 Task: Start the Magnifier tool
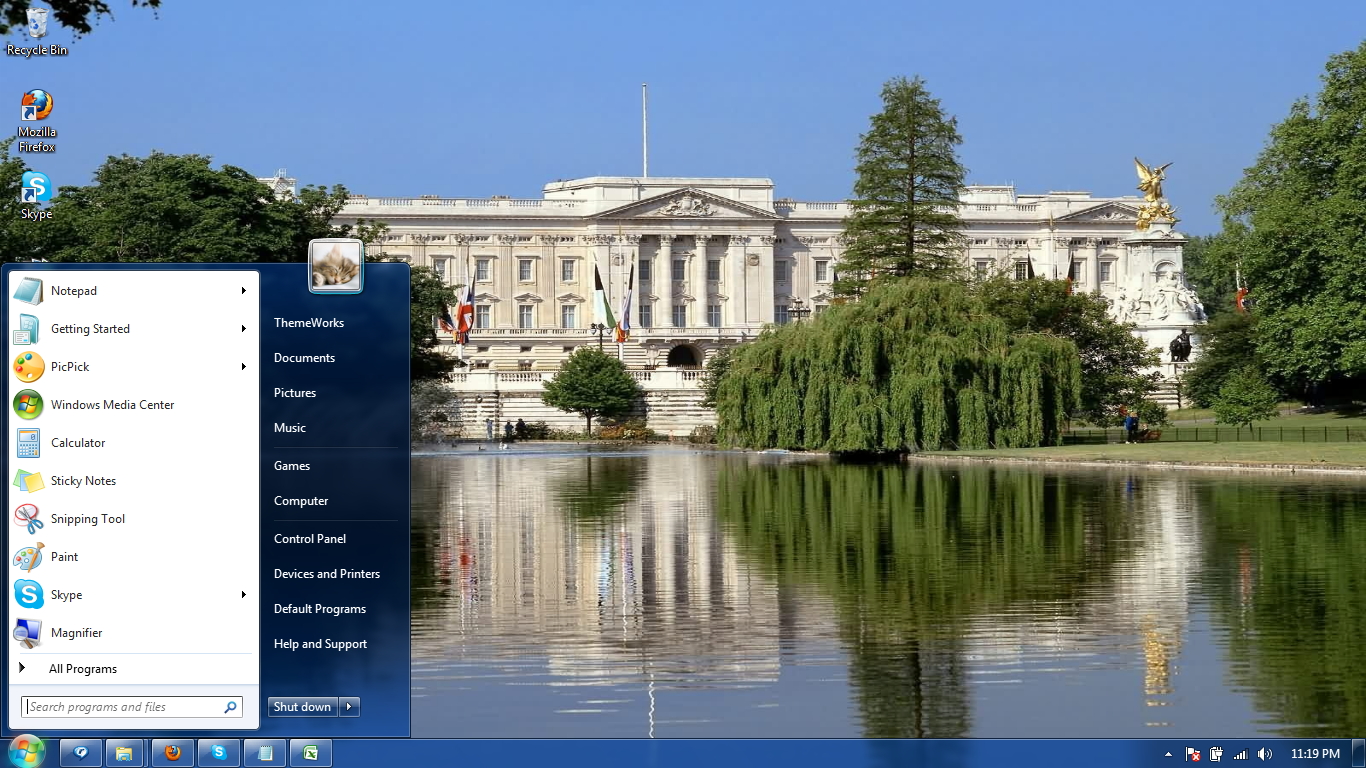[77, 633]
